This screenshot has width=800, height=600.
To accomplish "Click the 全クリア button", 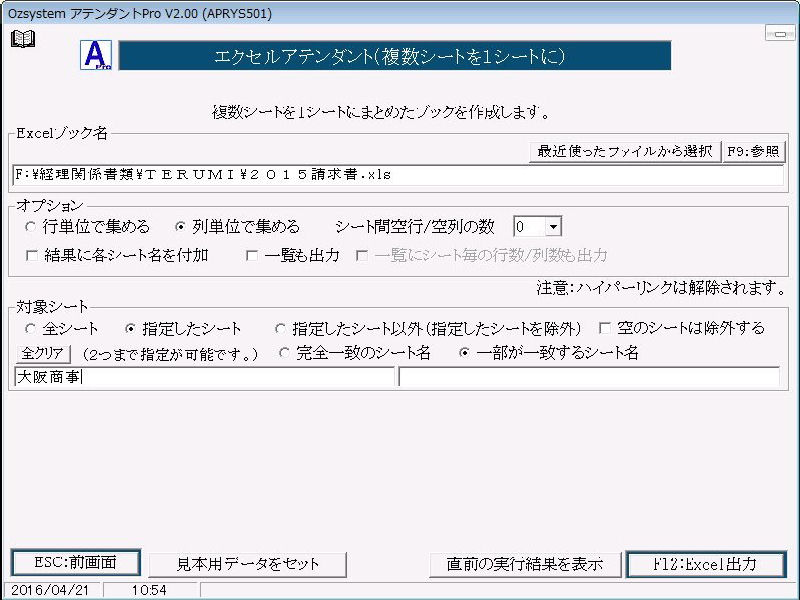I will coord(43,353).
